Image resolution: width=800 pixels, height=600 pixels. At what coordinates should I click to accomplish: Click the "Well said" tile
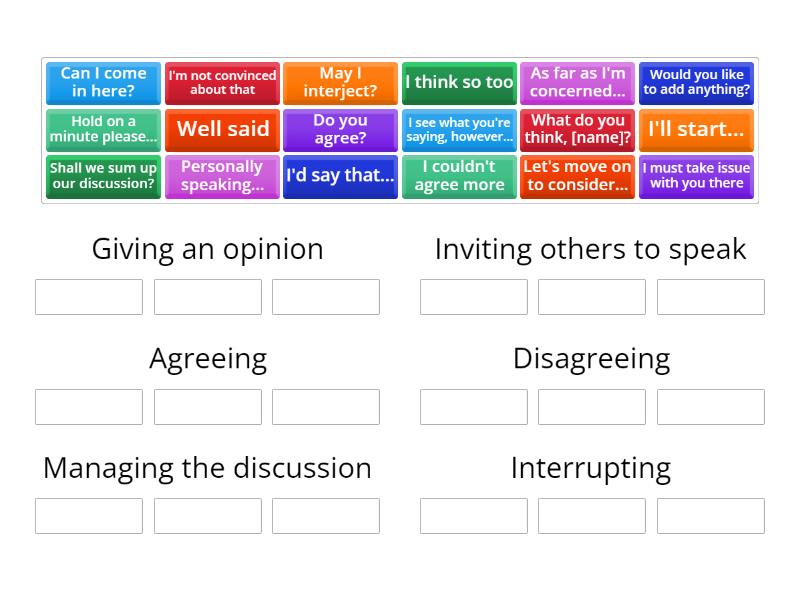coord(222,130)
